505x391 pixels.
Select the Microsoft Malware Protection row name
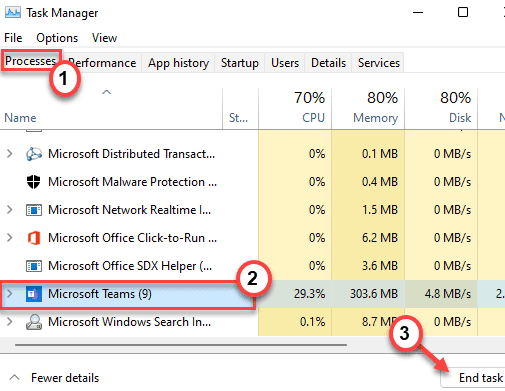click(132, 182)
